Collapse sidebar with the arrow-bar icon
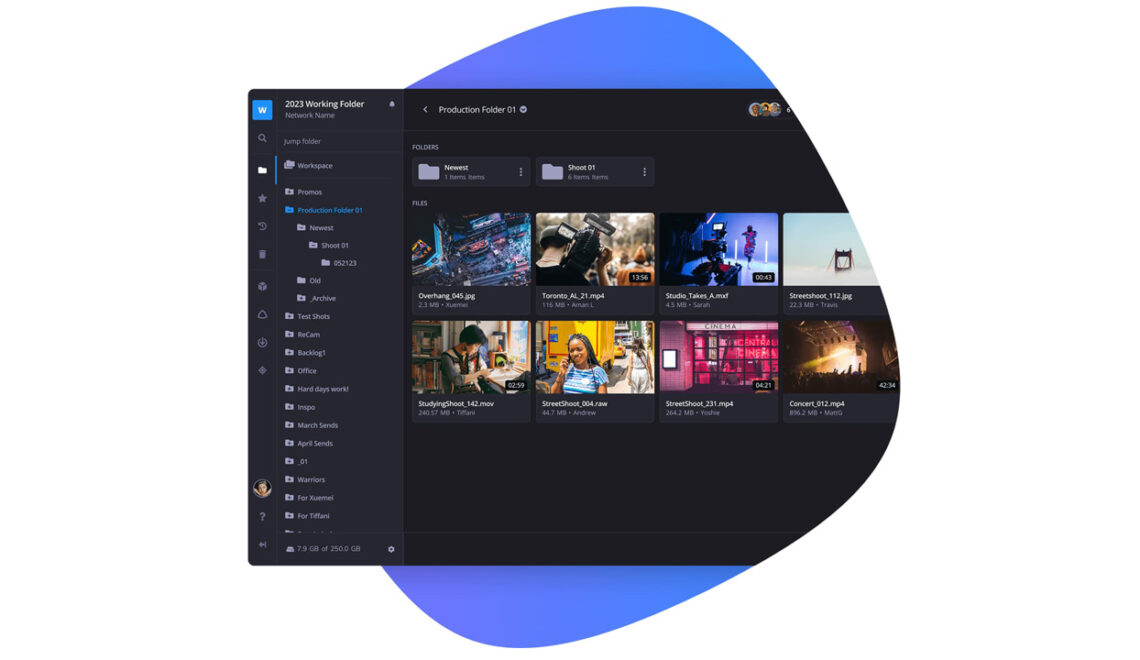The height and width of the screenshot is (660, 1140). click(x=262, y=544)
